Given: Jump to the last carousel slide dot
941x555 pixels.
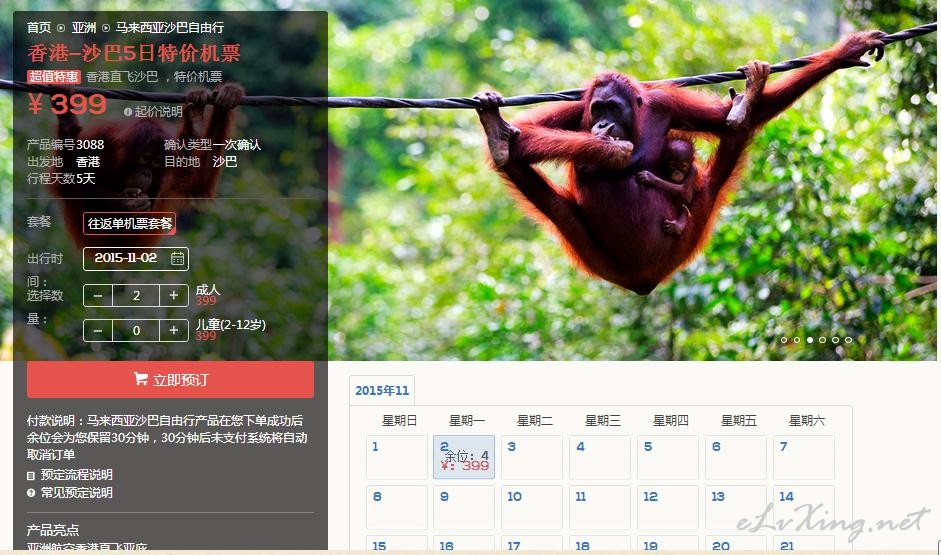Looking at the screenshot, I should pyautogui.click(x=848, y=340).
